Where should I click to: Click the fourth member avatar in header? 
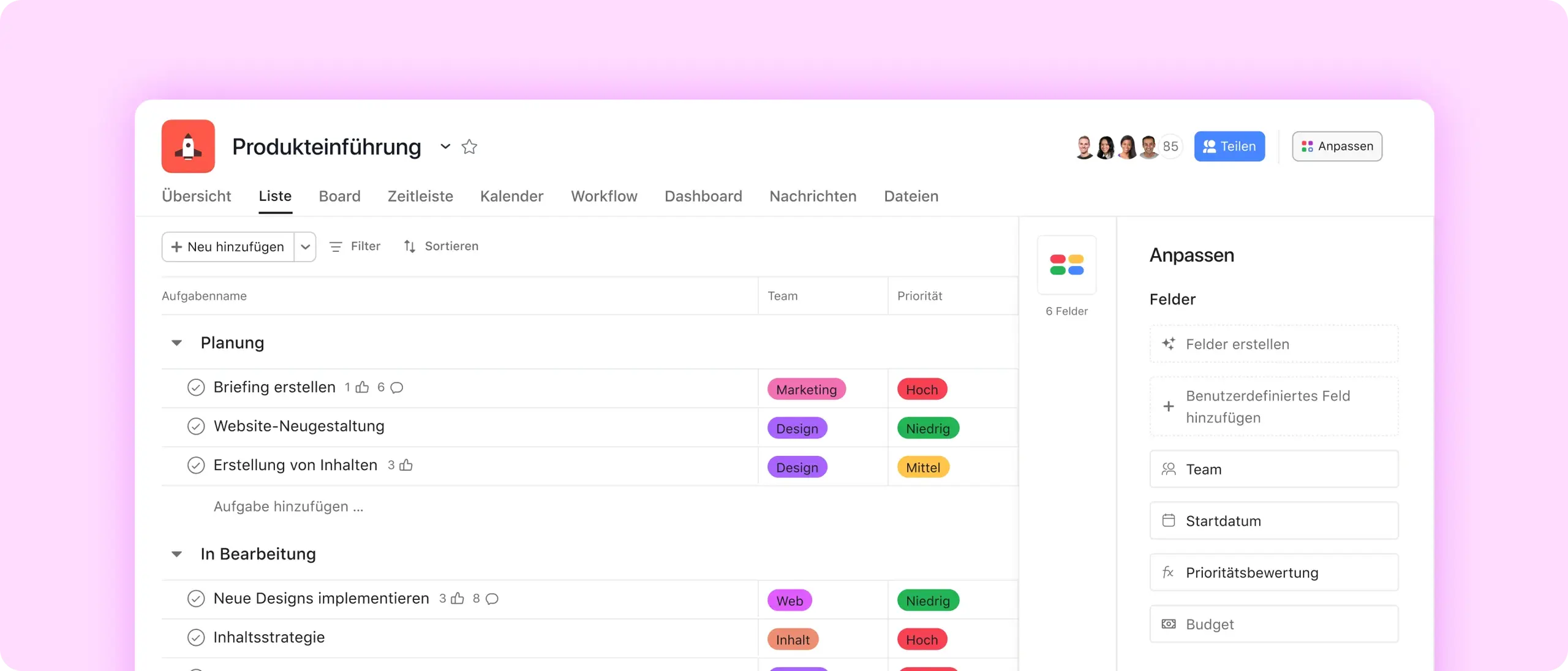pyautogui.click(x=1148, y=147)
